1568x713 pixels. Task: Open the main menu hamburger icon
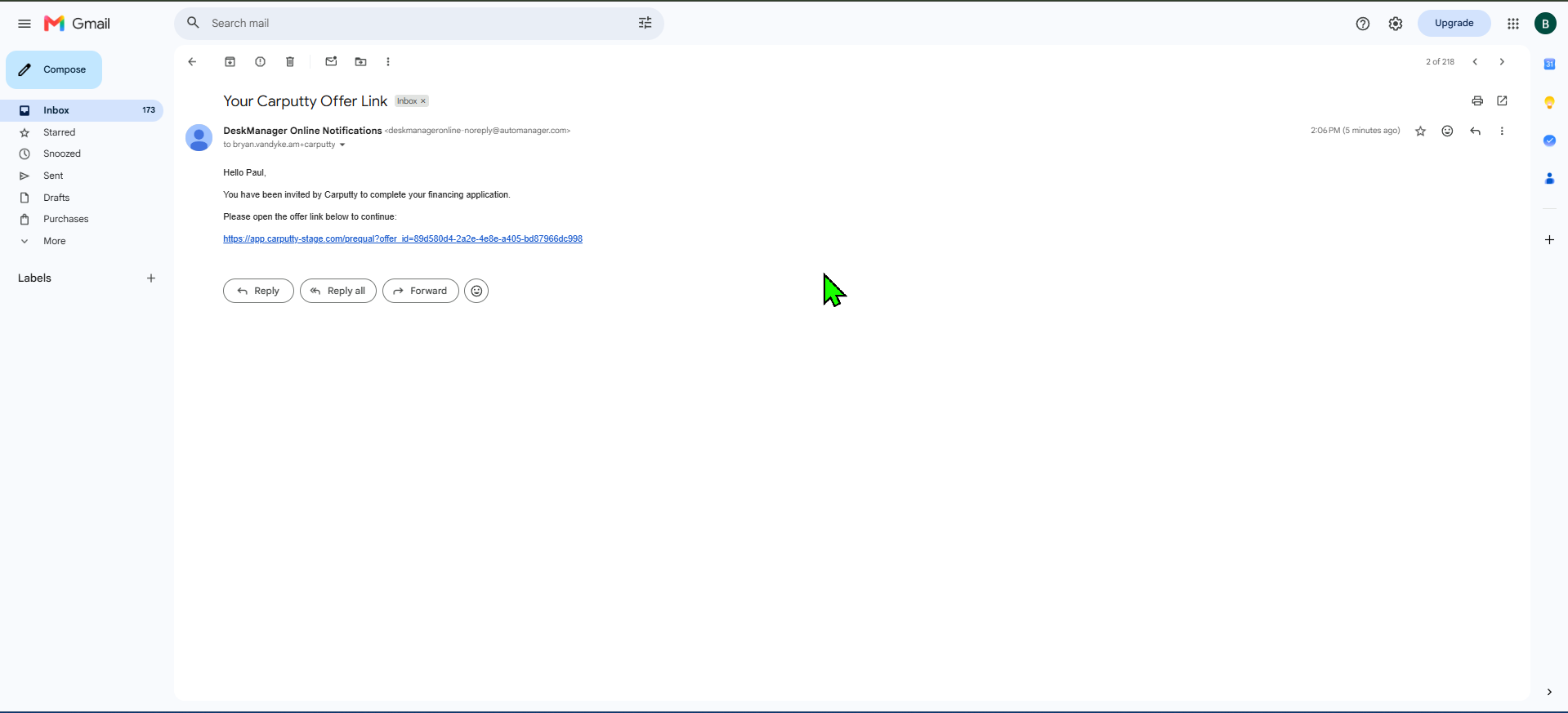[x=25, y=24]
